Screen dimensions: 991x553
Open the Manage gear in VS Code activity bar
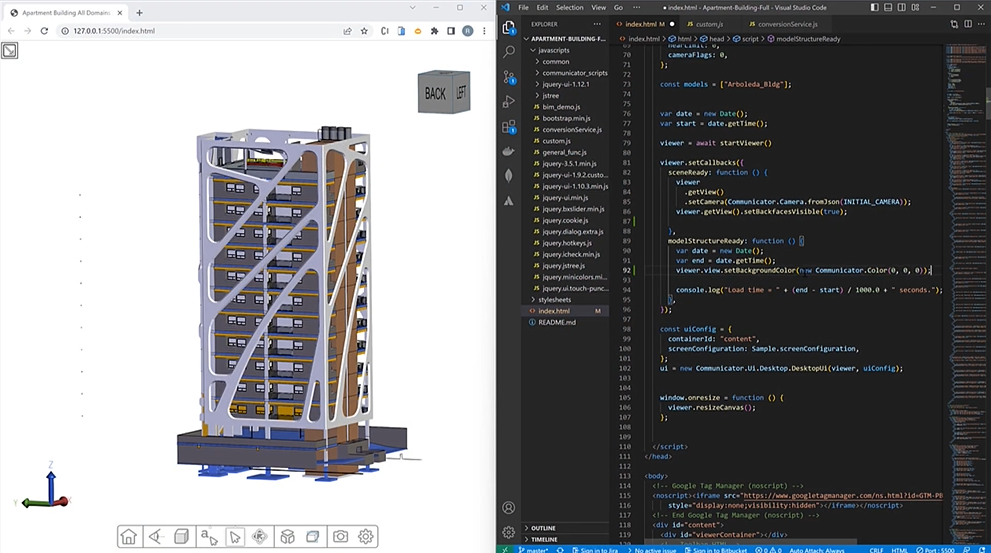click(x=509, y=532)
